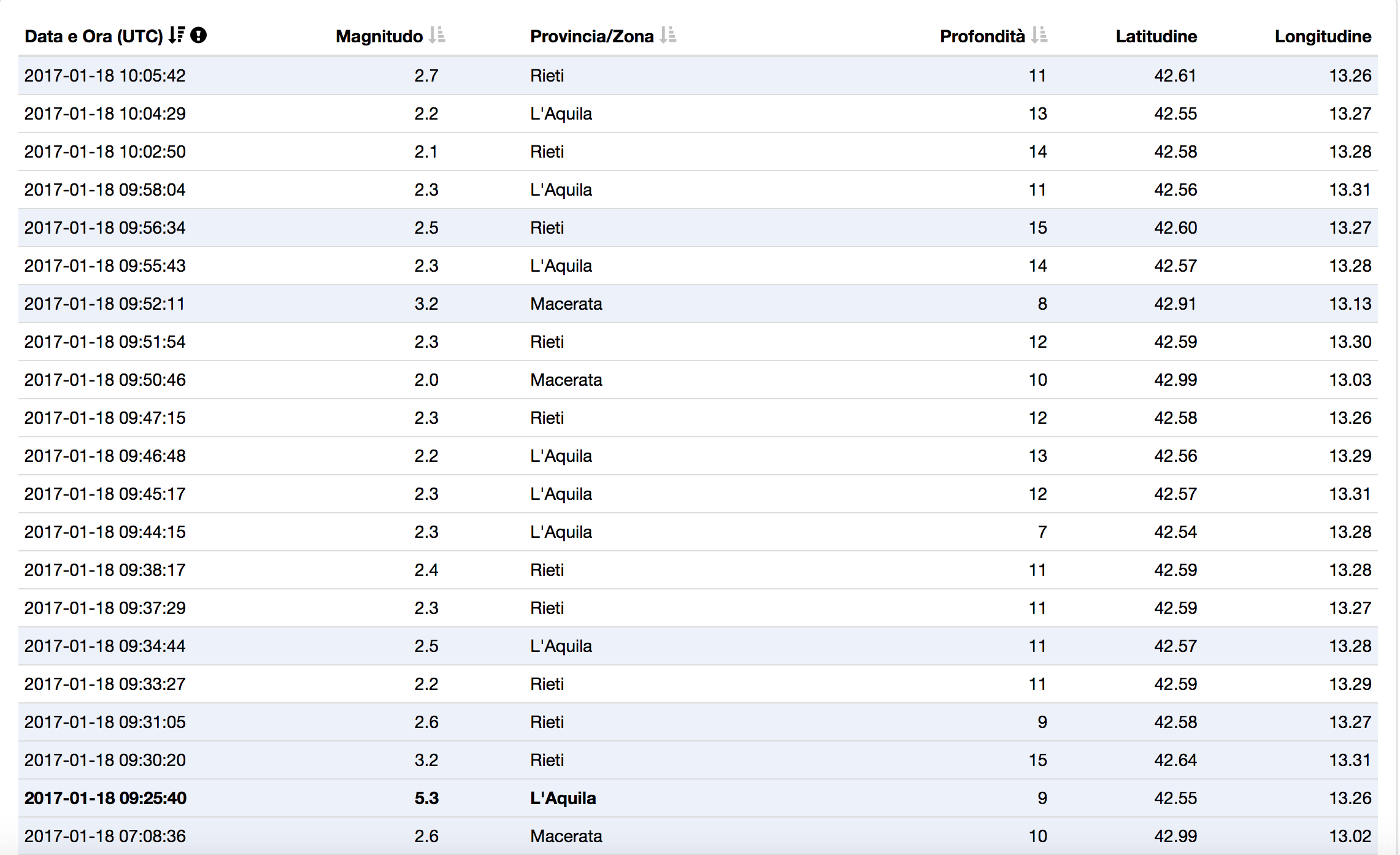Open the 2017-01-18 10:04:29 L'Aquila event
The image size is (1400, 855).
pos(698,113)
